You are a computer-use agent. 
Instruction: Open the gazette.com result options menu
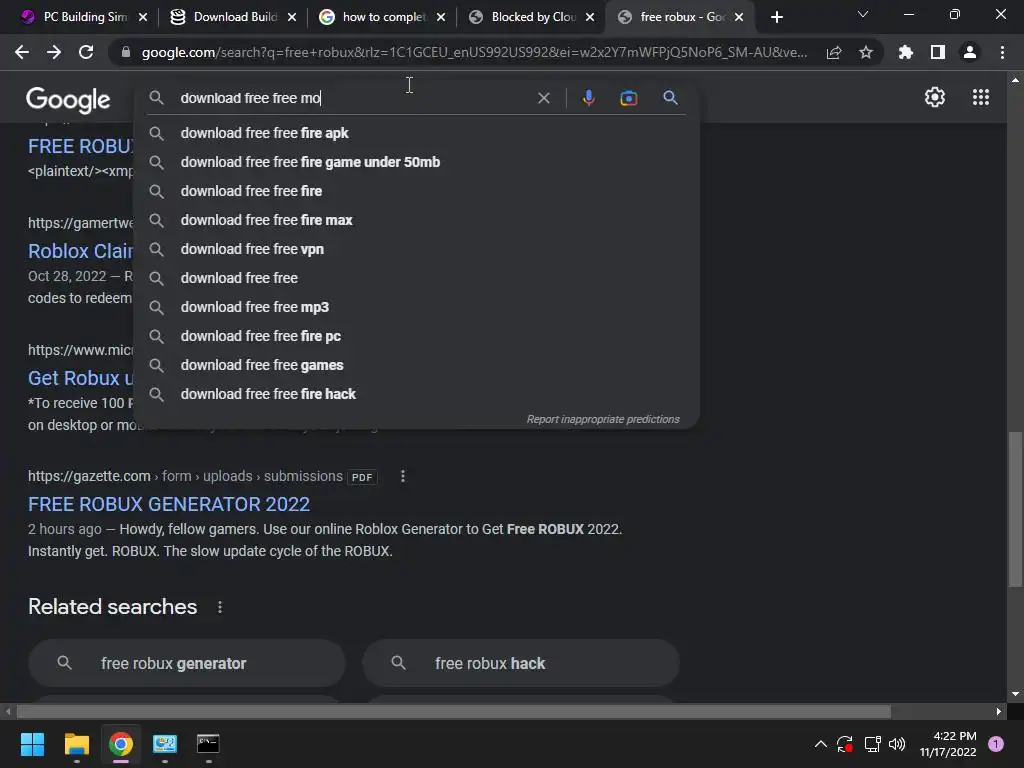tap(403, 476)
